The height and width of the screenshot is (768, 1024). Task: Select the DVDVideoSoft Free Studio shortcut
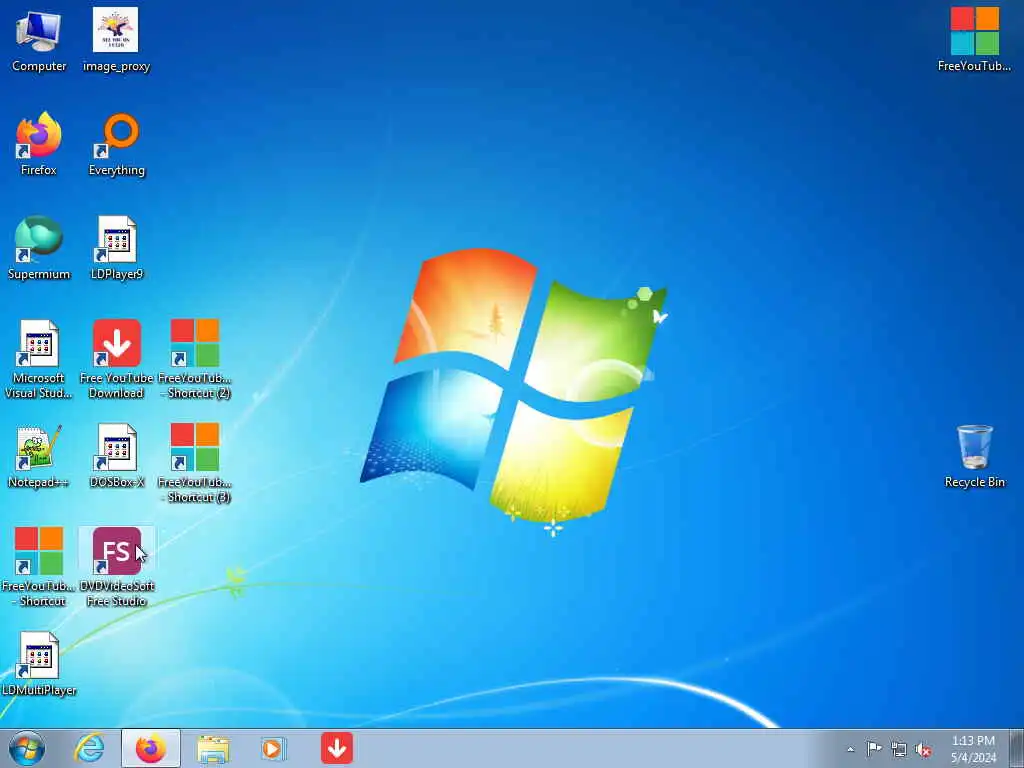[x=117, y=566]
